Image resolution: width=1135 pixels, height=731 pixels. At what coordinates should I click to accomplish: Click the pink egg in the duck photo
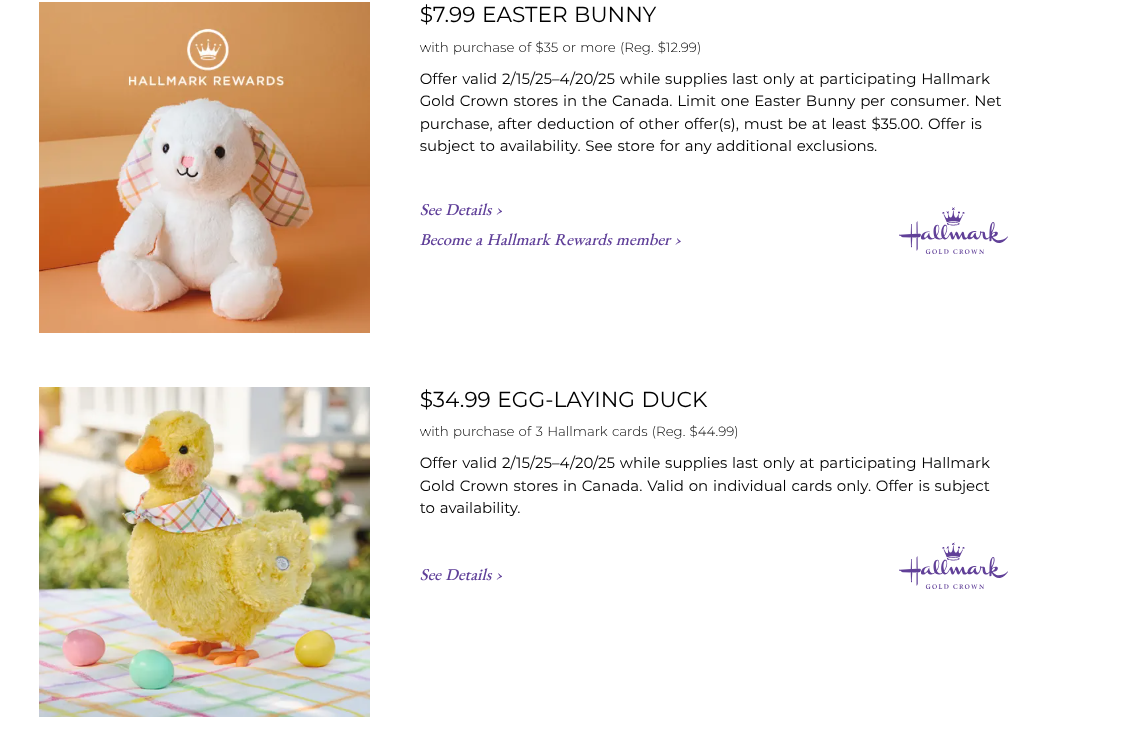[x=83, y=647]
